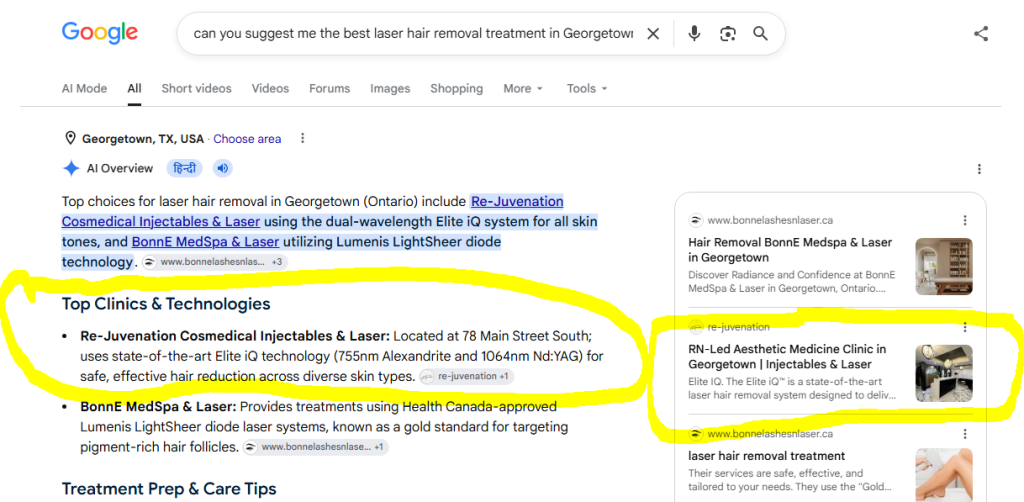Open the Videos tab

(x=270, y=89)
